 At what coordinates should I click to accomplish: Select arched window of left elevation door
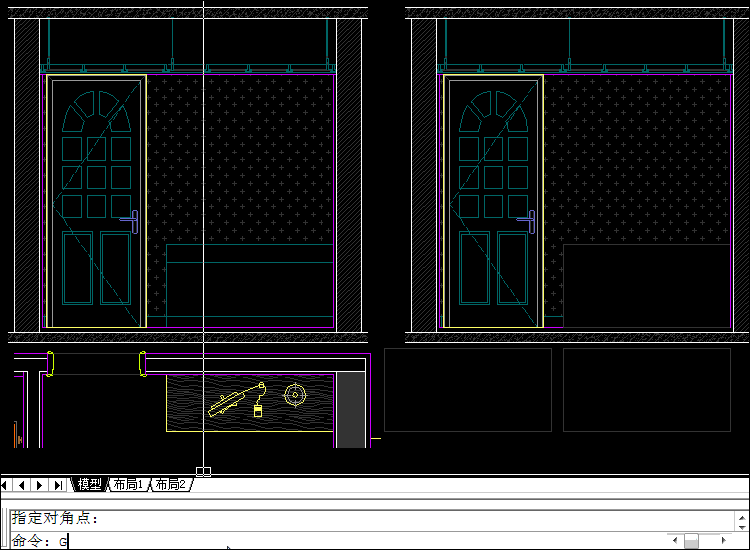coord(96,112)
